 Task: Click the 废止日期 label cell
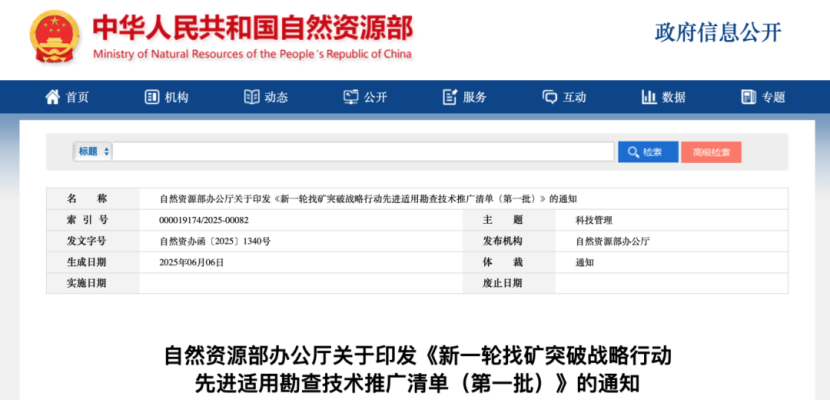click(509, 283)
